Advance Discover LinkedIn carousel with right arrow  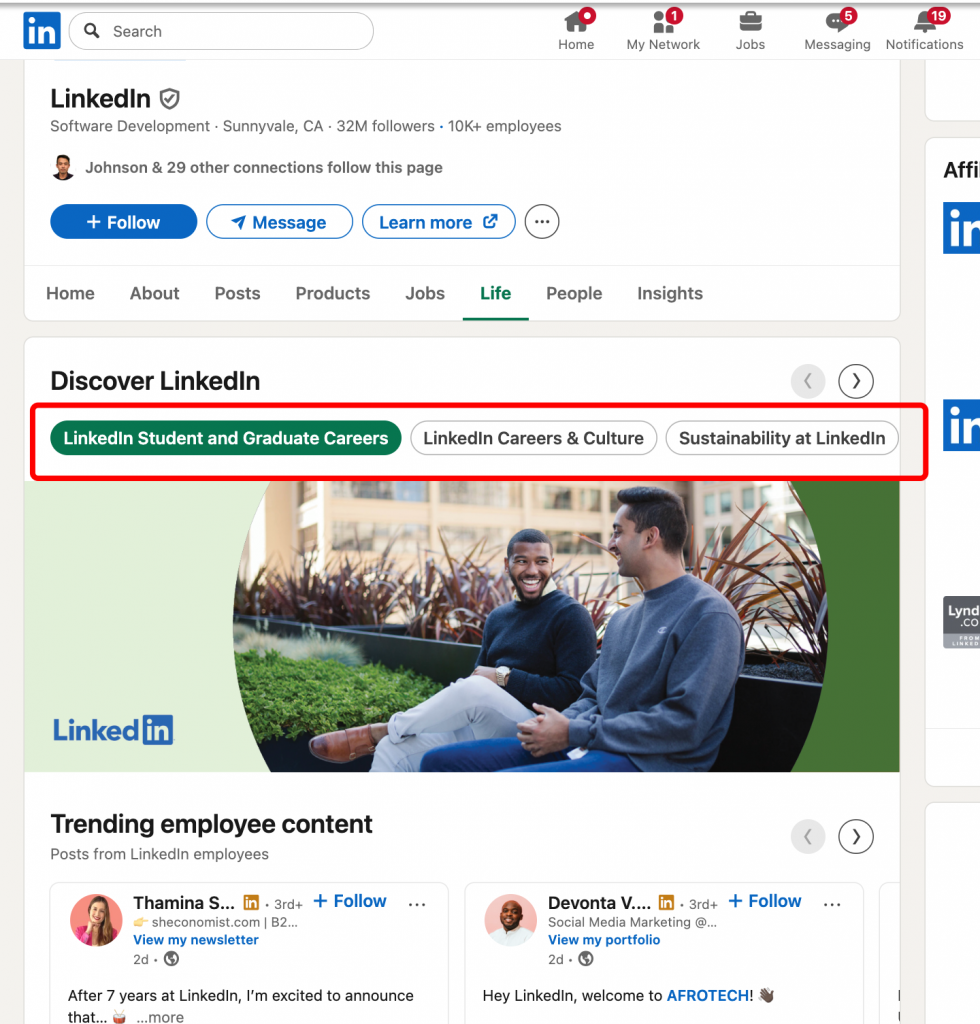[855, 381]
